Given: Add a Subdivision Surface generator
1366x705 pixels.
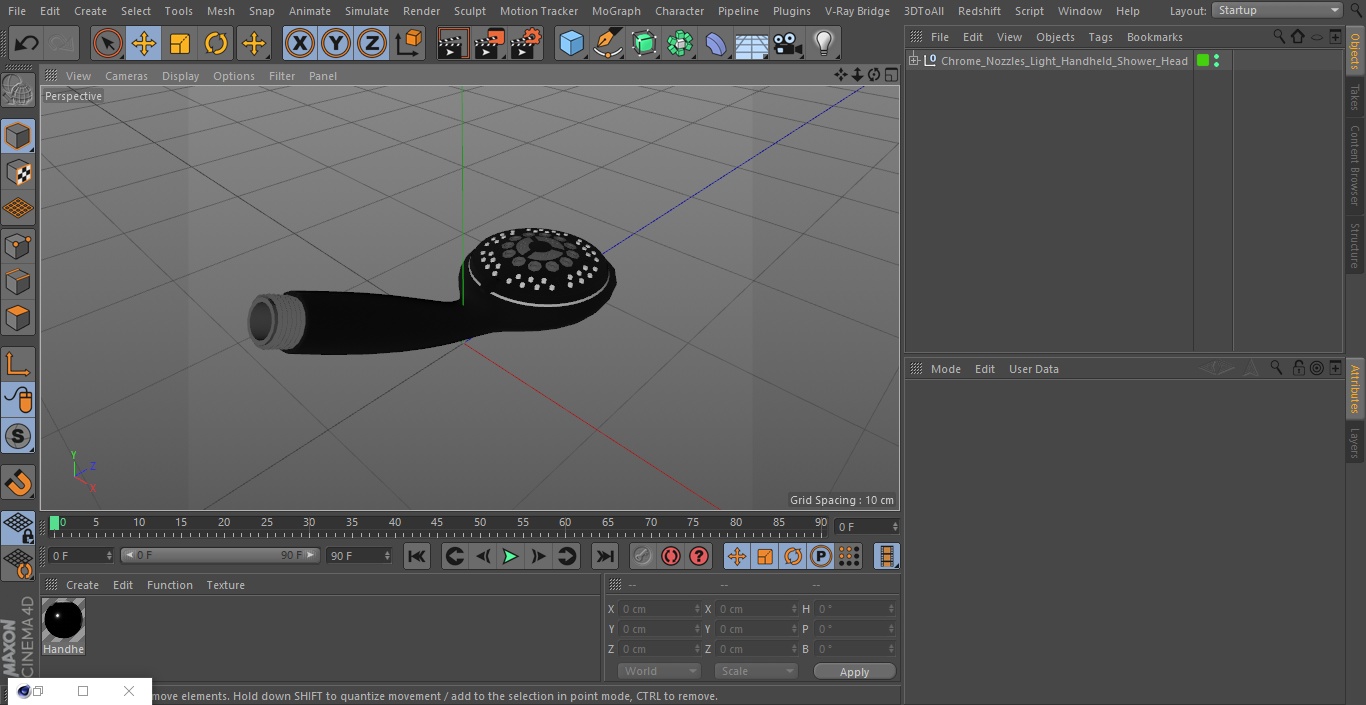Looking at the screenshot, I should pyautogui.click(x=644, y=43).
